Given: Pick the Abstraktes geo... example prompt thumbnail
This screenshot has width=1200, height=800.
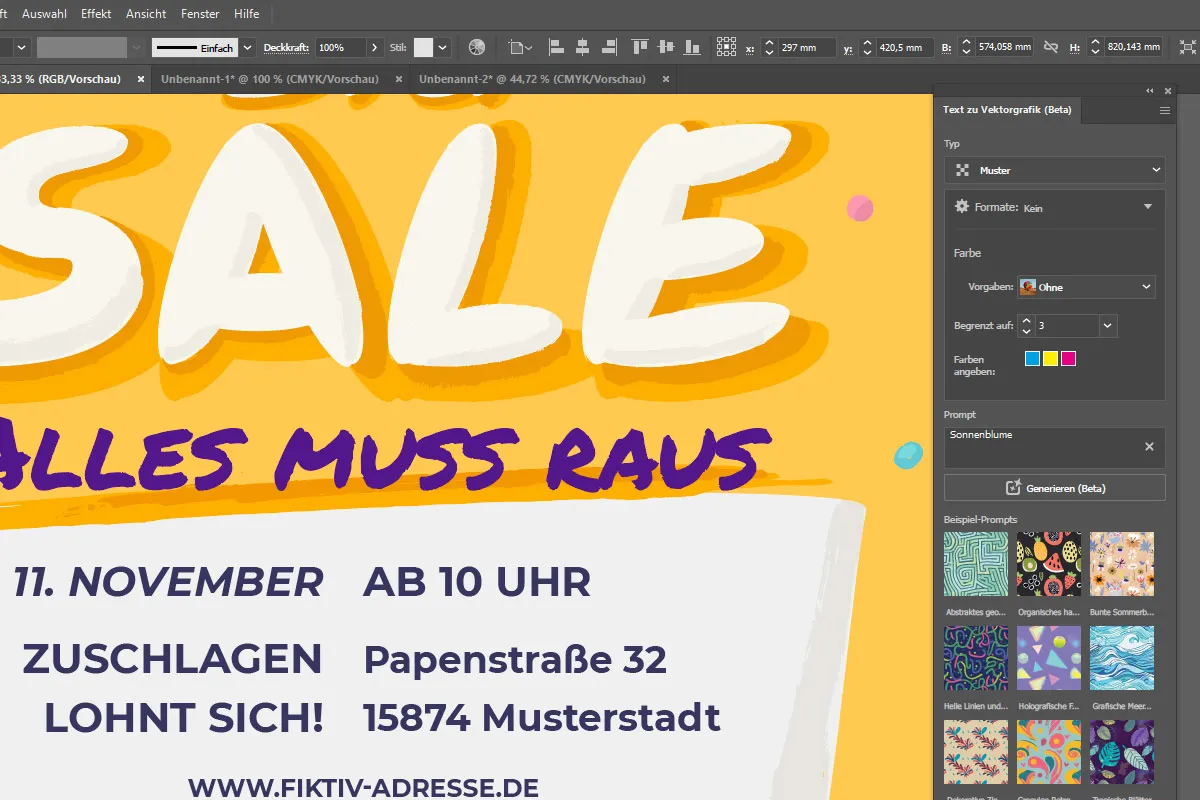Looking at the screenshot, I should click(976, 564).
